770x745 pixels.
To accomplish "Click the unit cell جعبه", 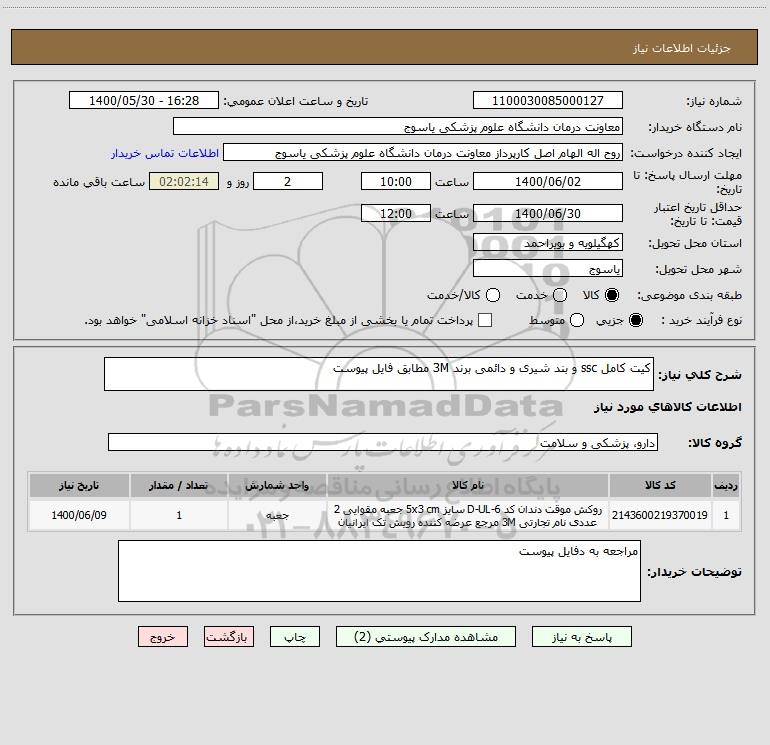I will [x=277, y=515].
